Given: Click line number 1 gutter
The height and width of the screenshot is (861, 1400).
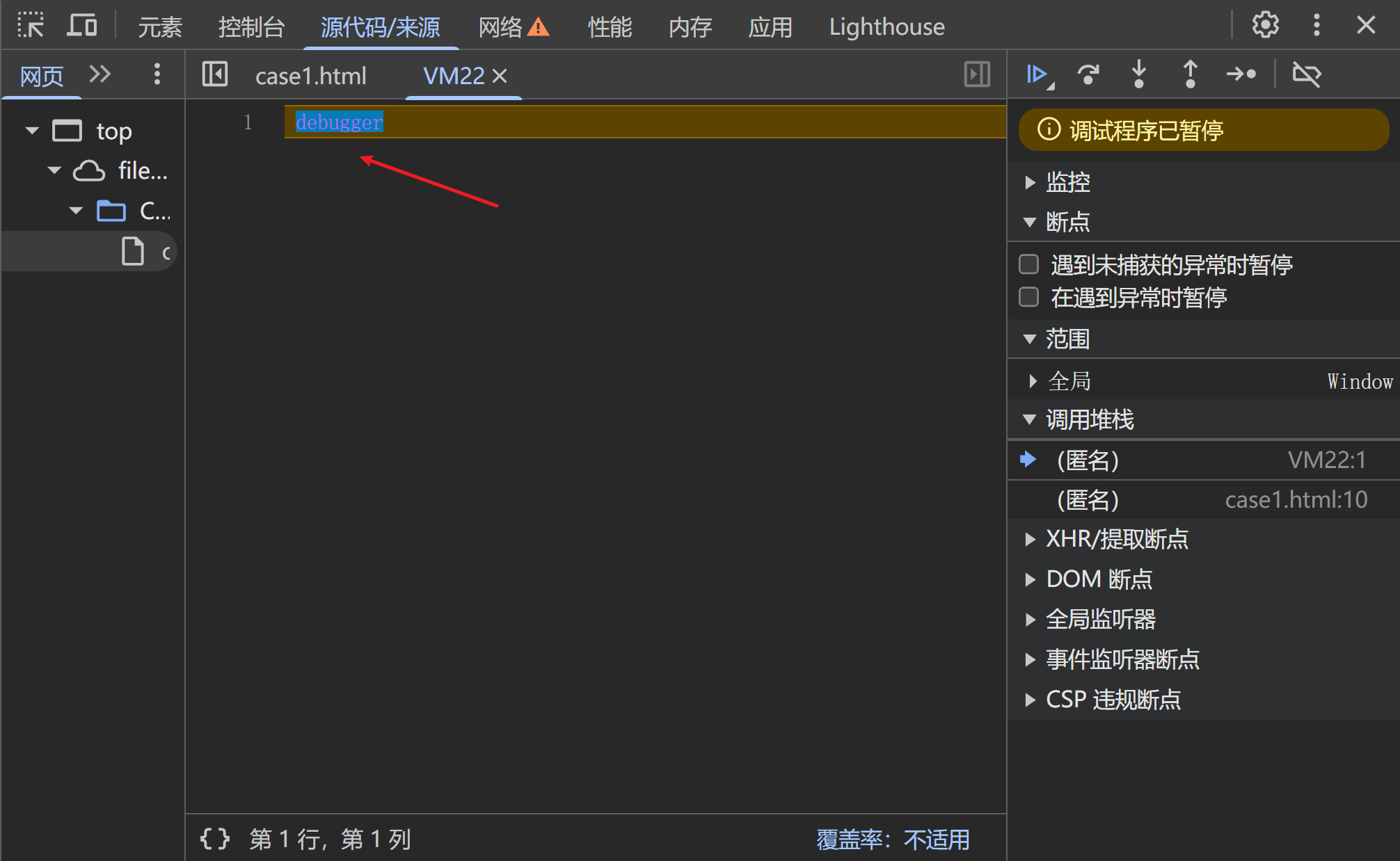Looking at the screenshot, I should [x=248, y=122].
